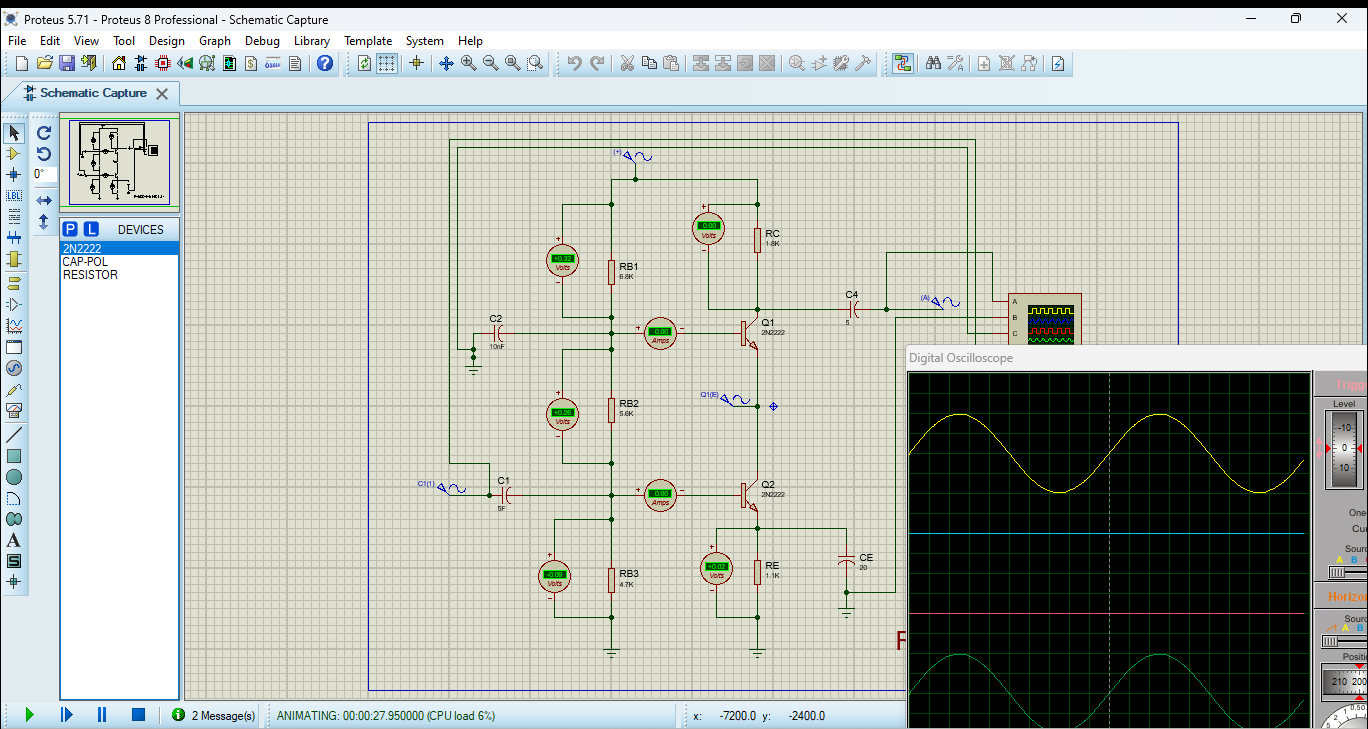
Task: Click the Undo arrow icon
Action: coord(574,63)
